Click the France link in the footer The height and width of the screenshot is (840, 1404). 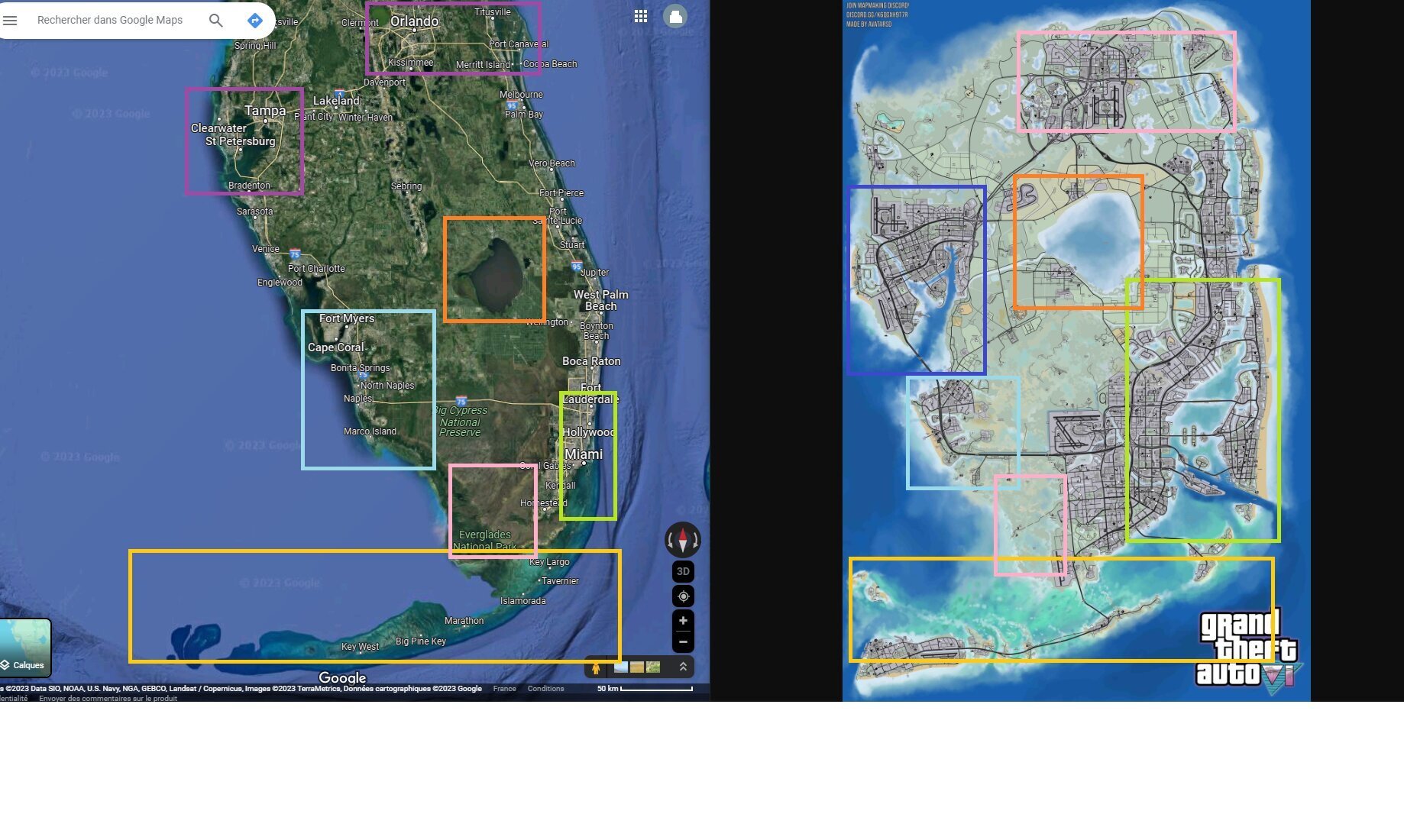click(504, 689)
